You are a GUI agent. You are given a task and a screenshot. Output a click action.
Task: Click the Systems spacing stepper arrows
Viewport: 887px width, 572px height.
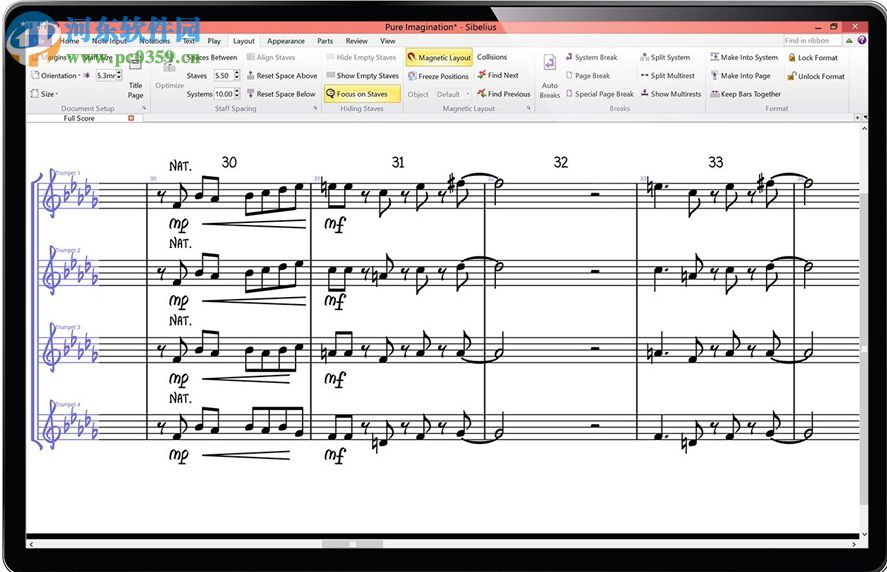coord(236,94)
